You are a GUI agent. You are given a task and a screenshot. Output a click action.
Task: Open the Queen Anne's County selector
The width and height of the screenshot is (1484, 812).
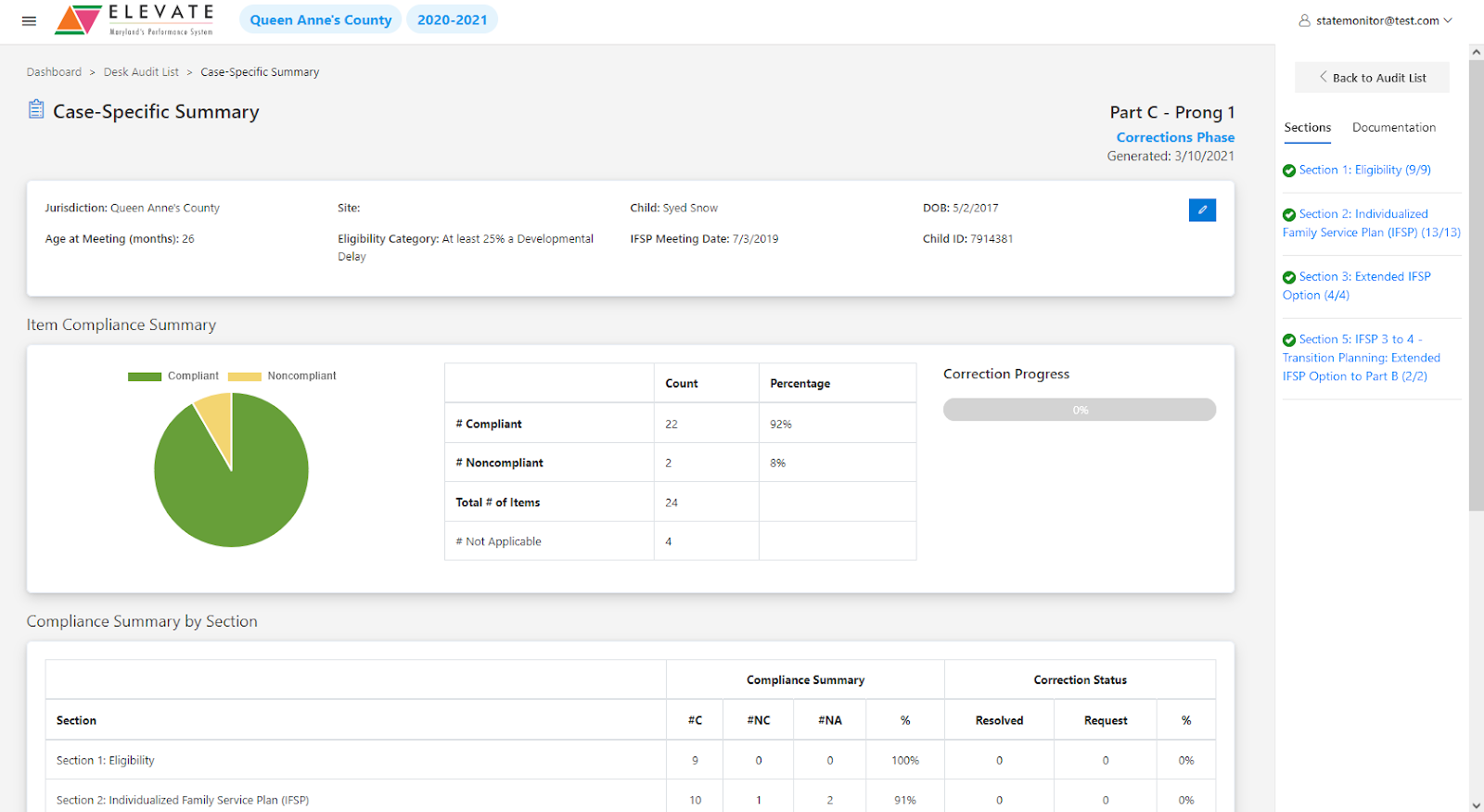[x=320, y=19]
